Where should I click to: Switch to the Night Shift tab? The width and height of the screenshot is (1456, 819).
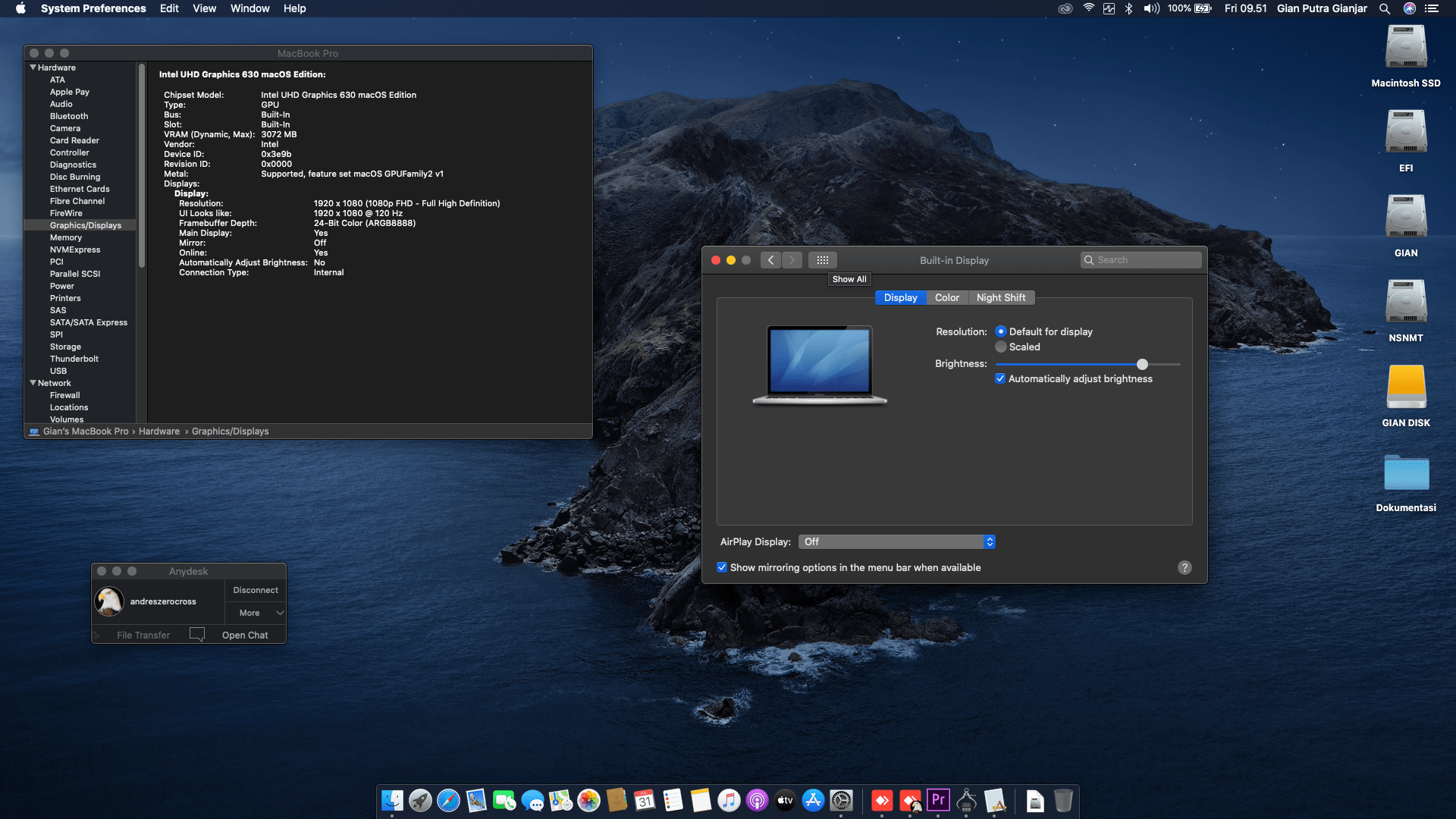tap(1002, 297)
